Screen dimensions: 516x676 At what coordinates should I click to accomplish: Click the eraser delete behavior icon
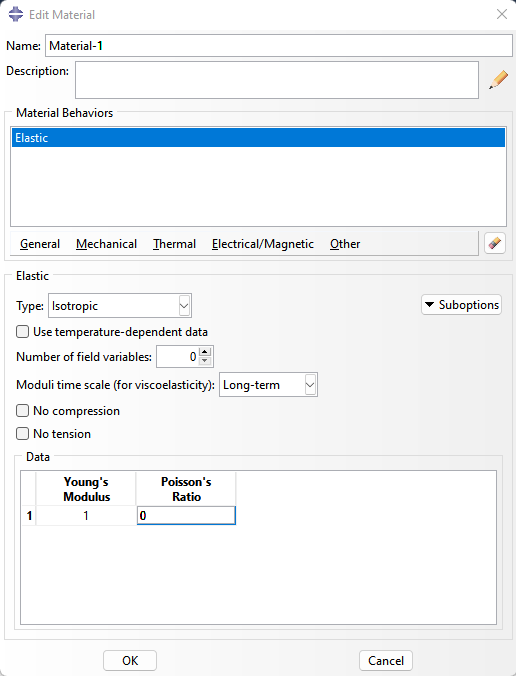point(494,244)
